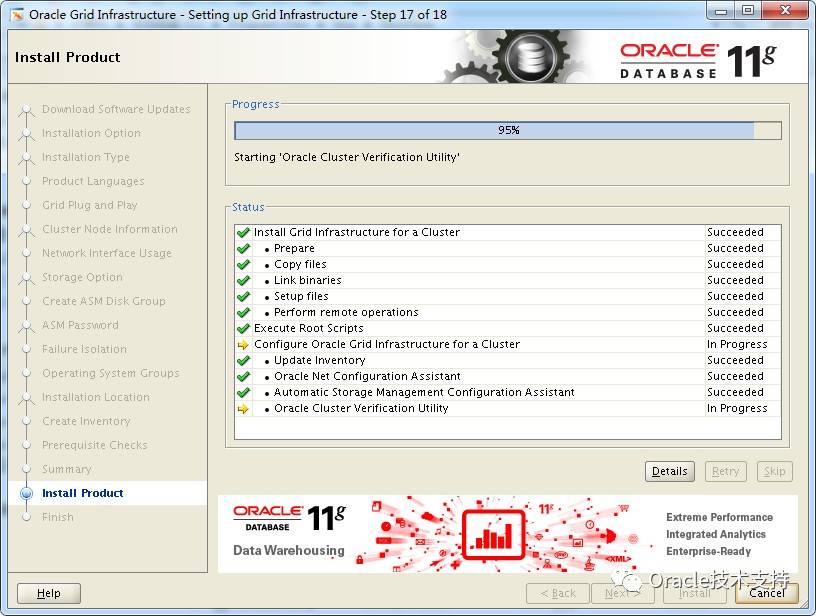816x616 pixels.
Task: Click checkmark beside Oracle Net Configuration Assistant
Action: (x=243, y=377)
